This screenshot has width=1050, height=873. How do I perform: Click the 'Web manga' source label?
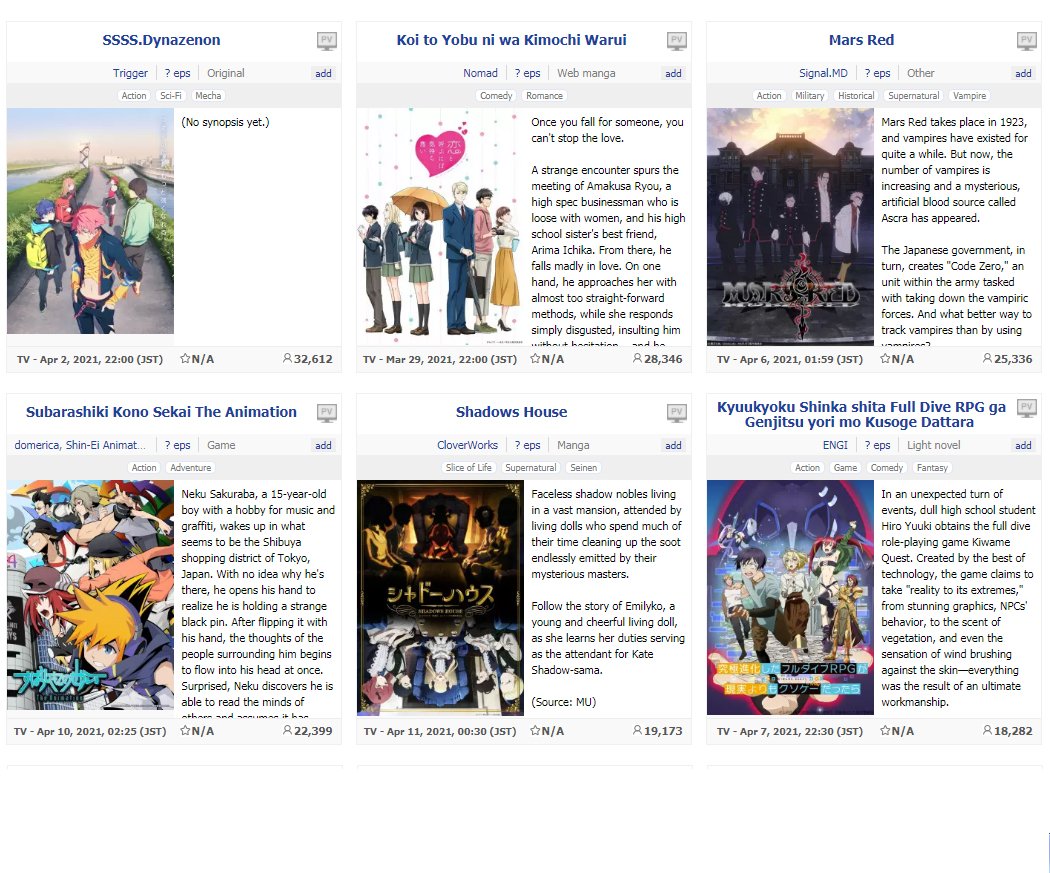pyautogui.click(x=586, y=74)
